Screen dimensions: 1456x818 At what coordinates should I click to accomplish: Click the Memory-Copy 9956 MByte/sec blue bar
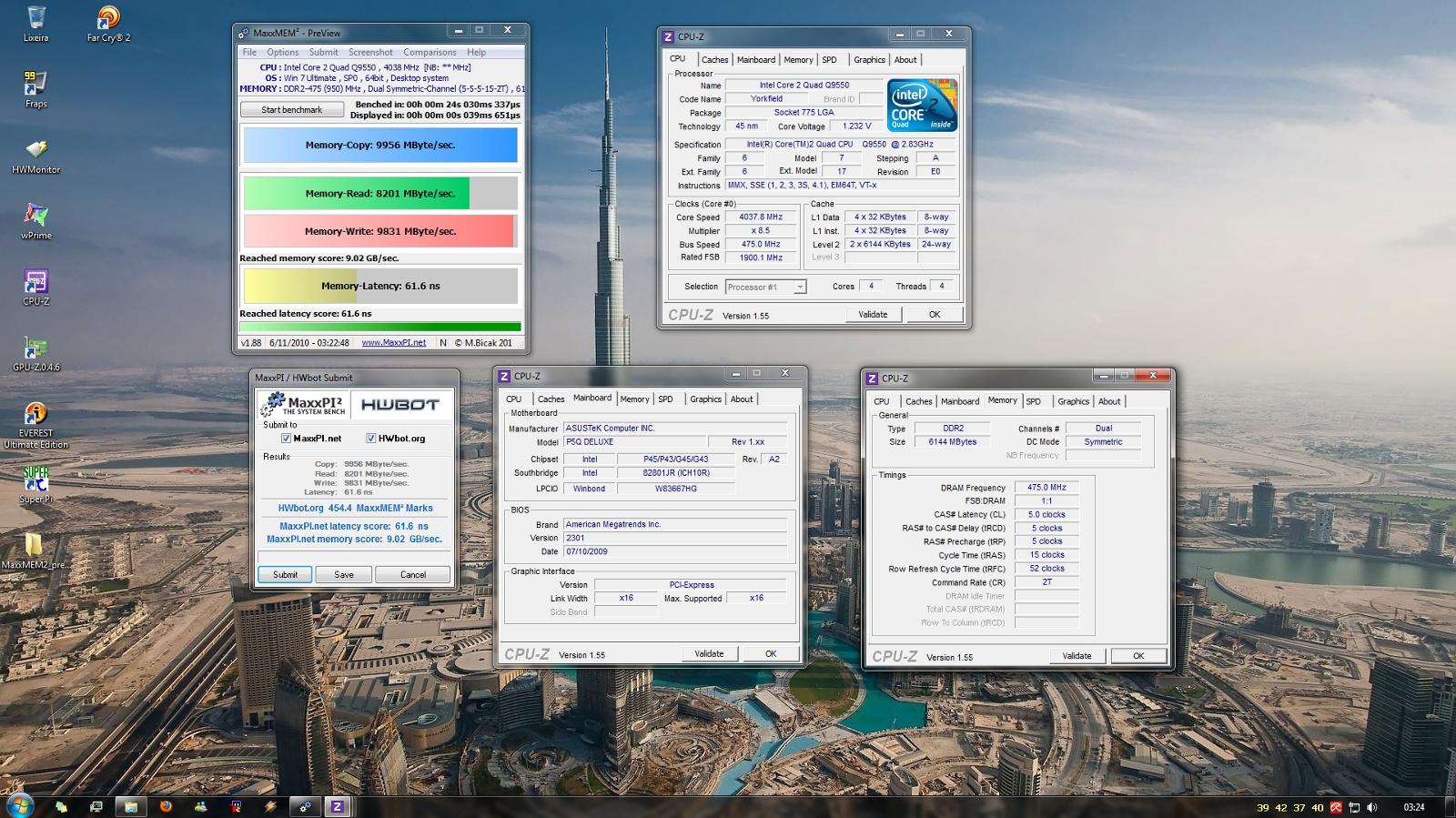(x=380, y=146)
